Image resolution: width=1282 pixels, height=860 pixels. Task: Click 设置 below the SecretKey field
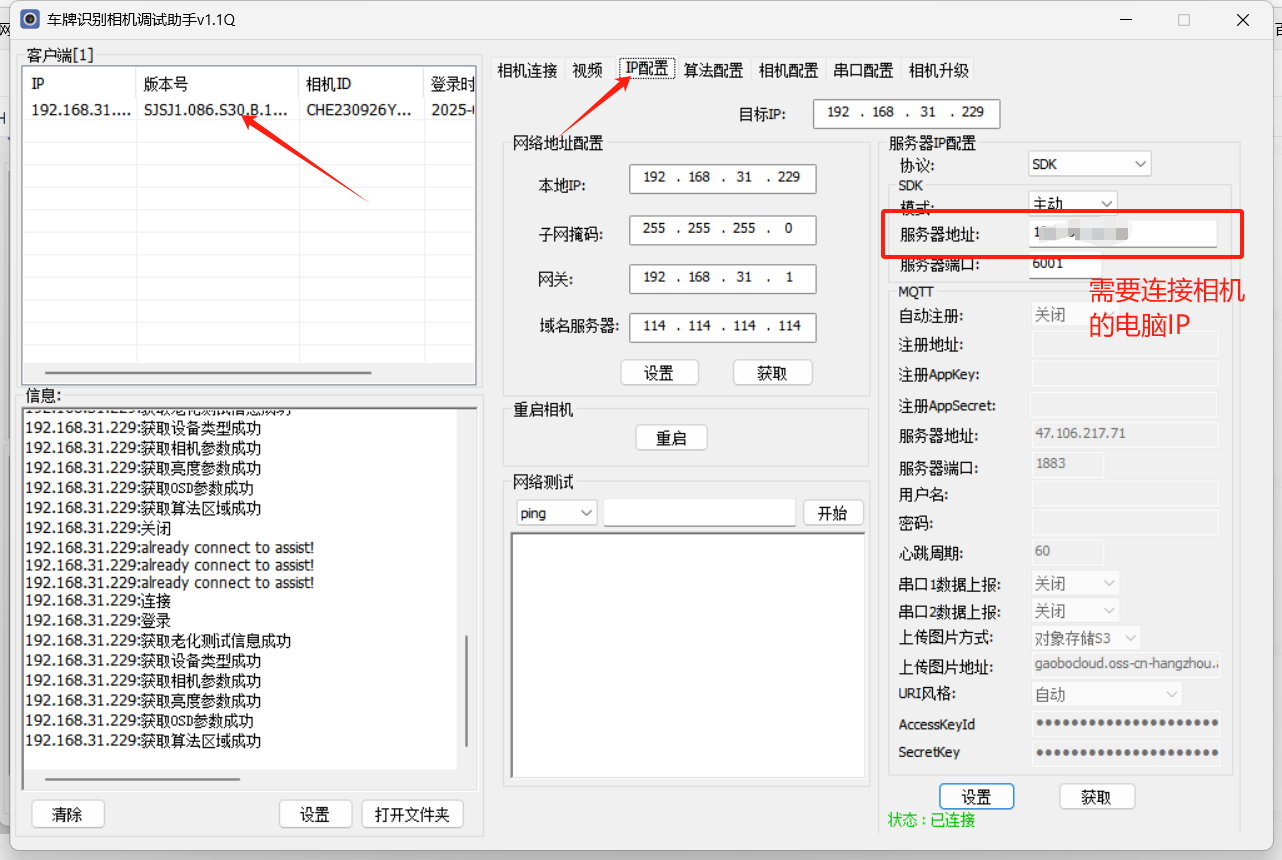point(976,797)
